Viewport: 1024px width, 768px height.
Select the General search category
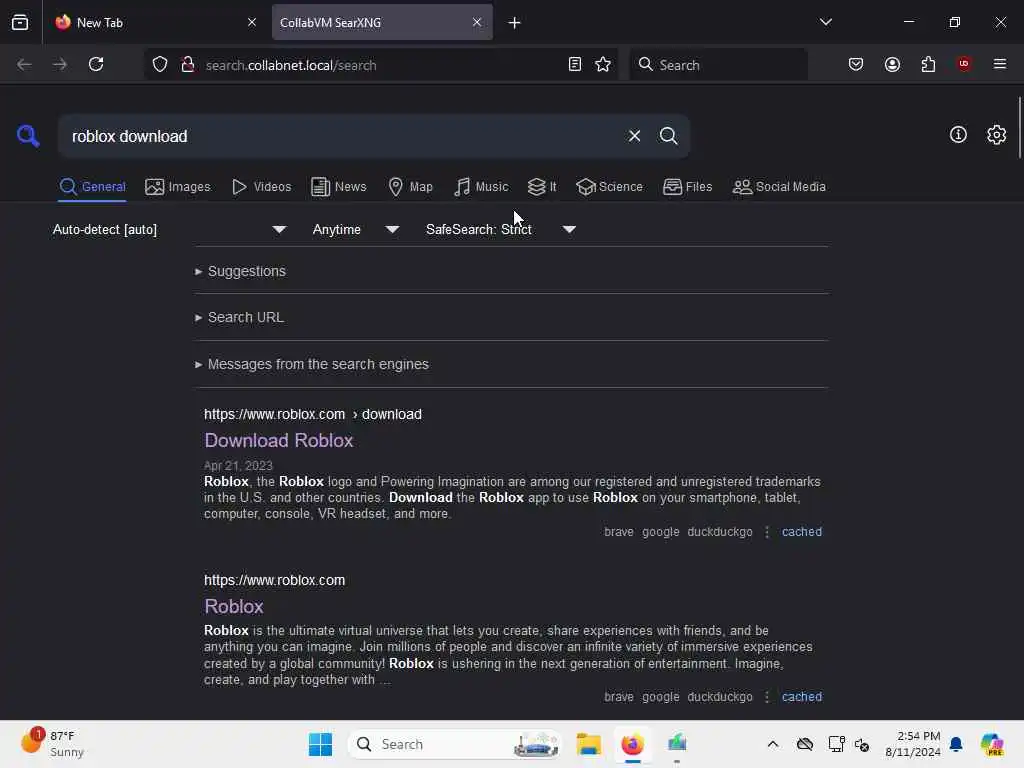coord(92,187)
